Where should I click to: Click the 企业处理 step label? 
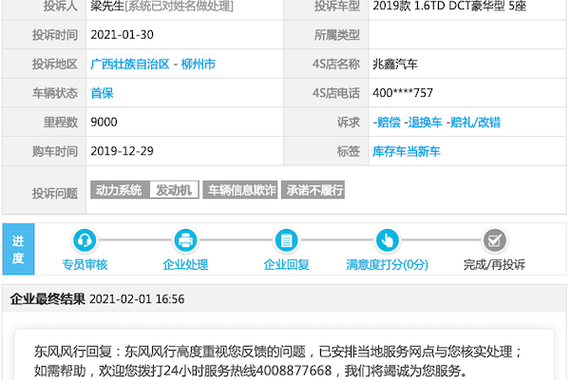185,264
